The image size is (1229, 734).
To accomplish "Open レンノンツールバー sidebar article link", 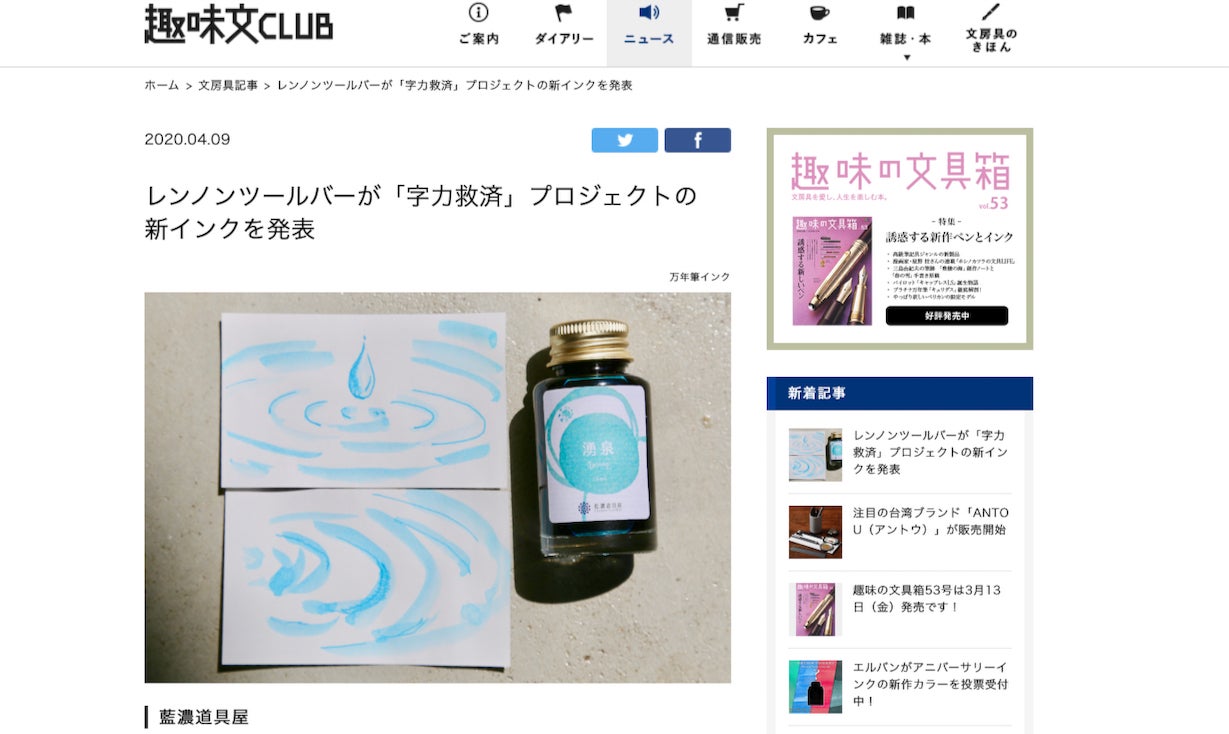I will 929,452.
